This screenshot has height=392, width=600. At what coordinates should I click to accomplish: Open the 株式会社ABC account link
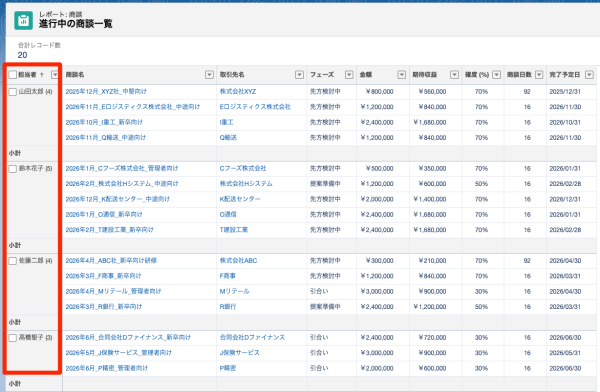point(238,261)
